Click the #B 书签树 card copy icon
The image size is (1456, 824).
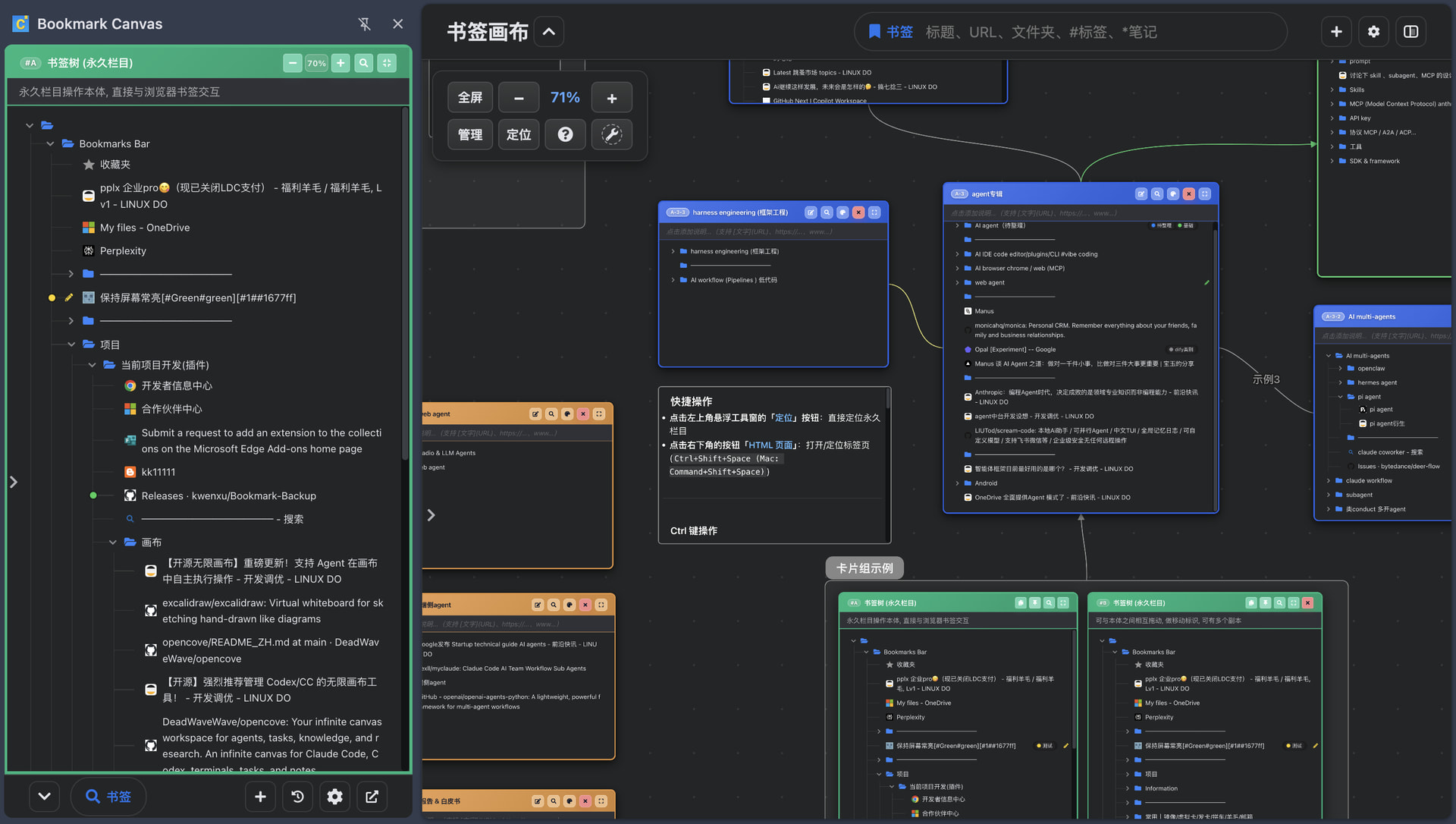[1251, 603]
